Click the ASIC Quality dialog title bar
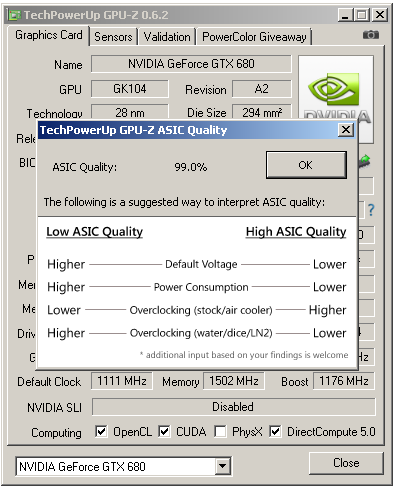 [x=197, y=130]
